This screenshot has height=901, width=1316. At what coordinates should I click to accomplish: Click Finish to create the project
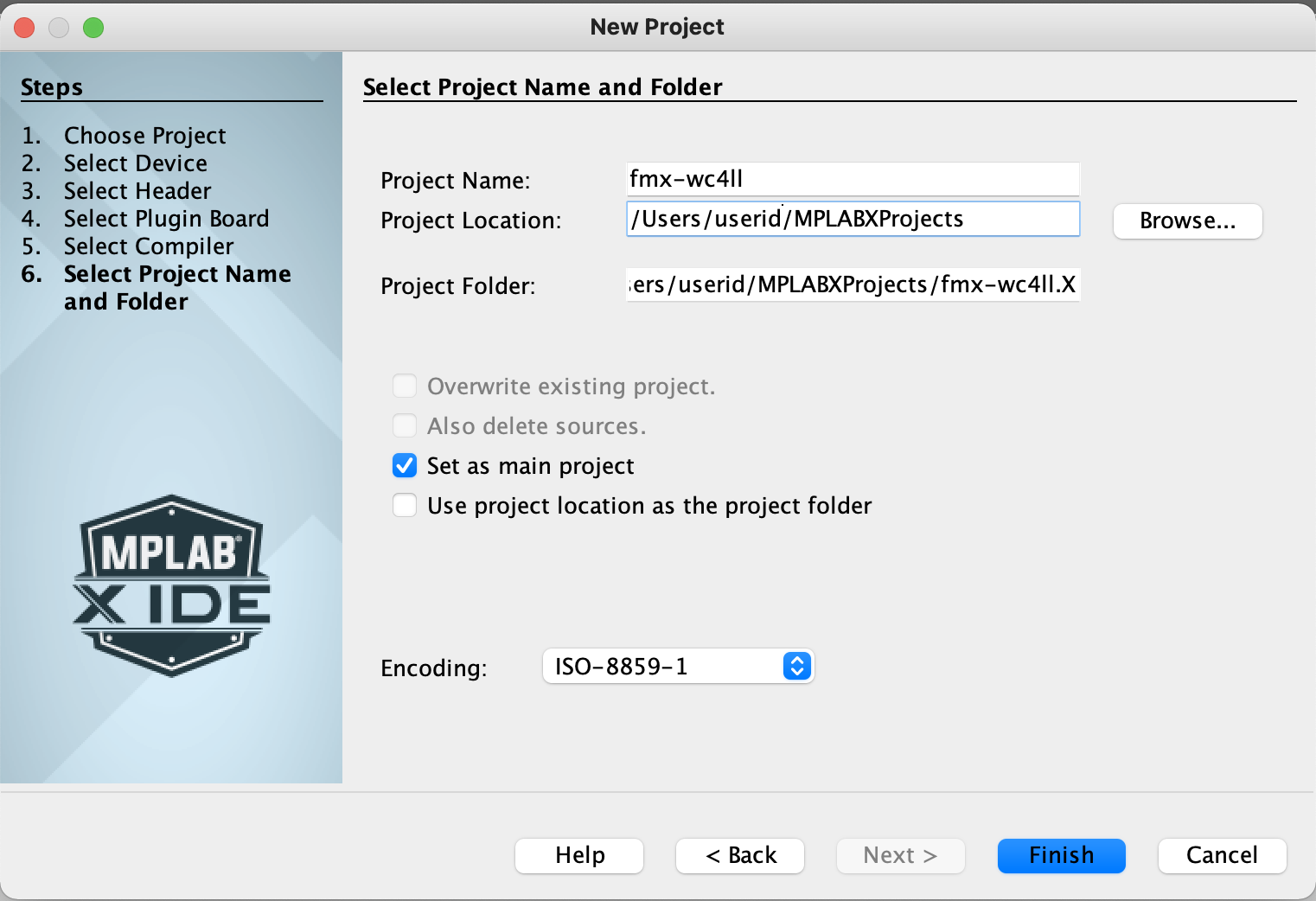point(1061,856)
